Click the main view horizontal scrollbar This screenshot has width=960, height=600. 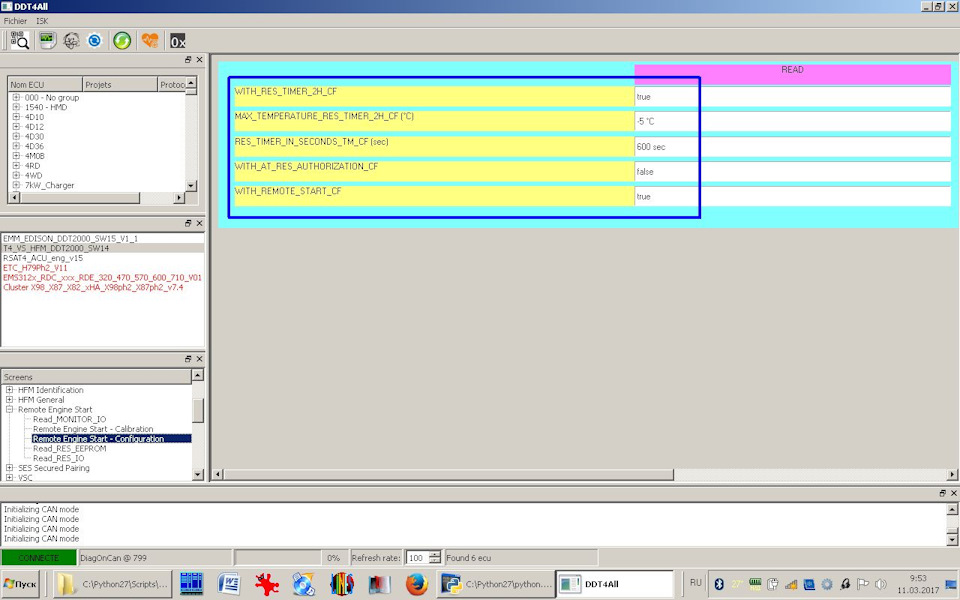tap(449, 474)
